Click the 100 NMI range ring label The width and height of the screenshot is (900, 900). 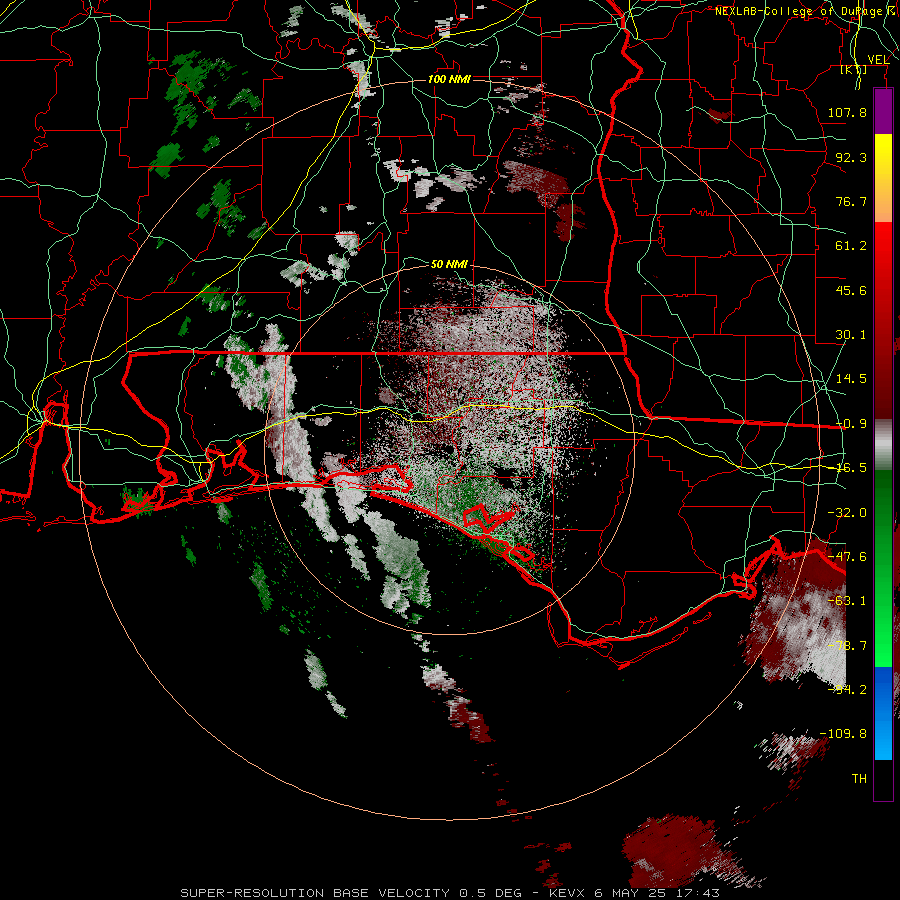[x=449, y=79]
